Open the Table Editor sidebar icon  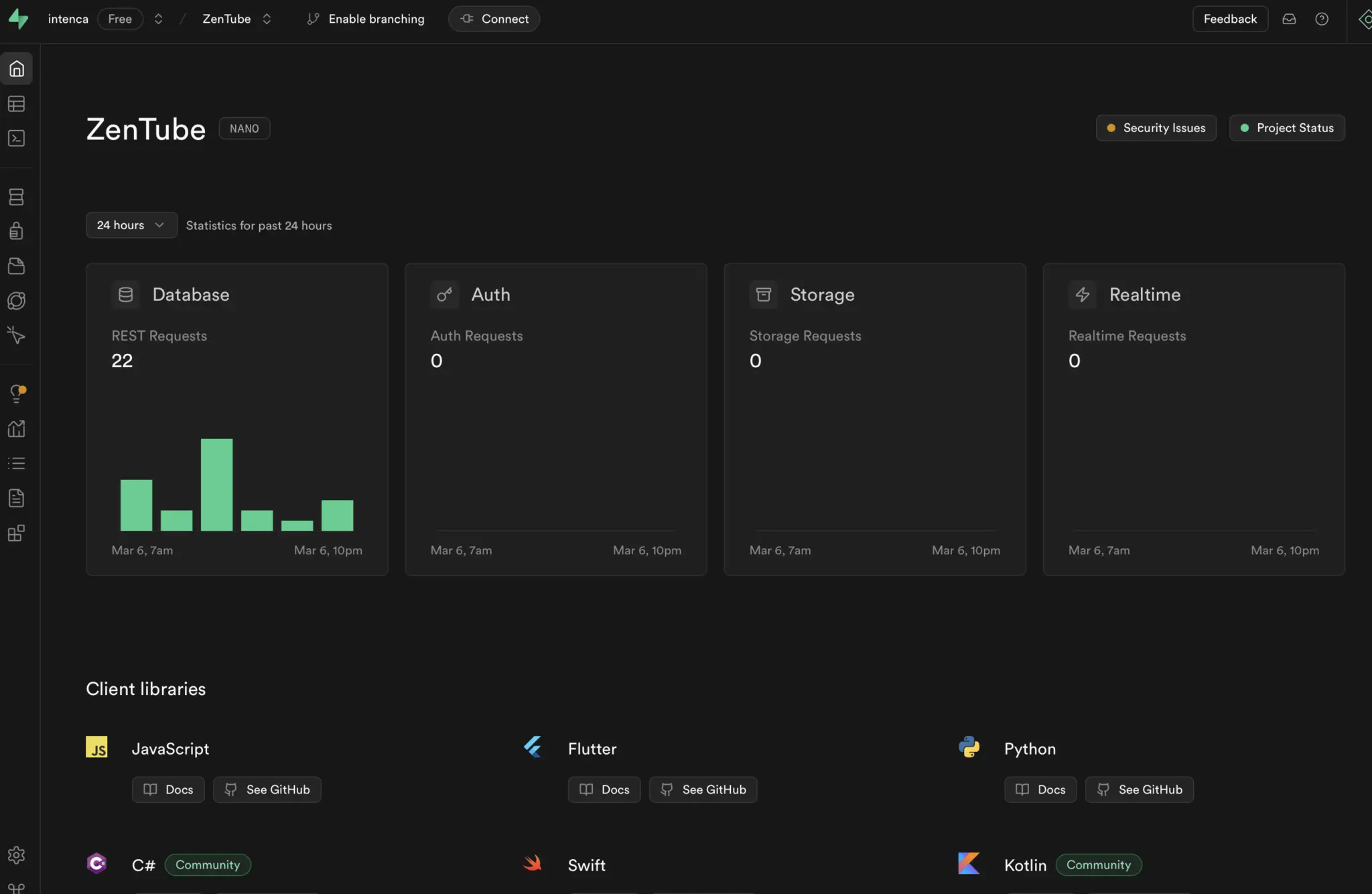pyautogui.click(x=16, y=104)
